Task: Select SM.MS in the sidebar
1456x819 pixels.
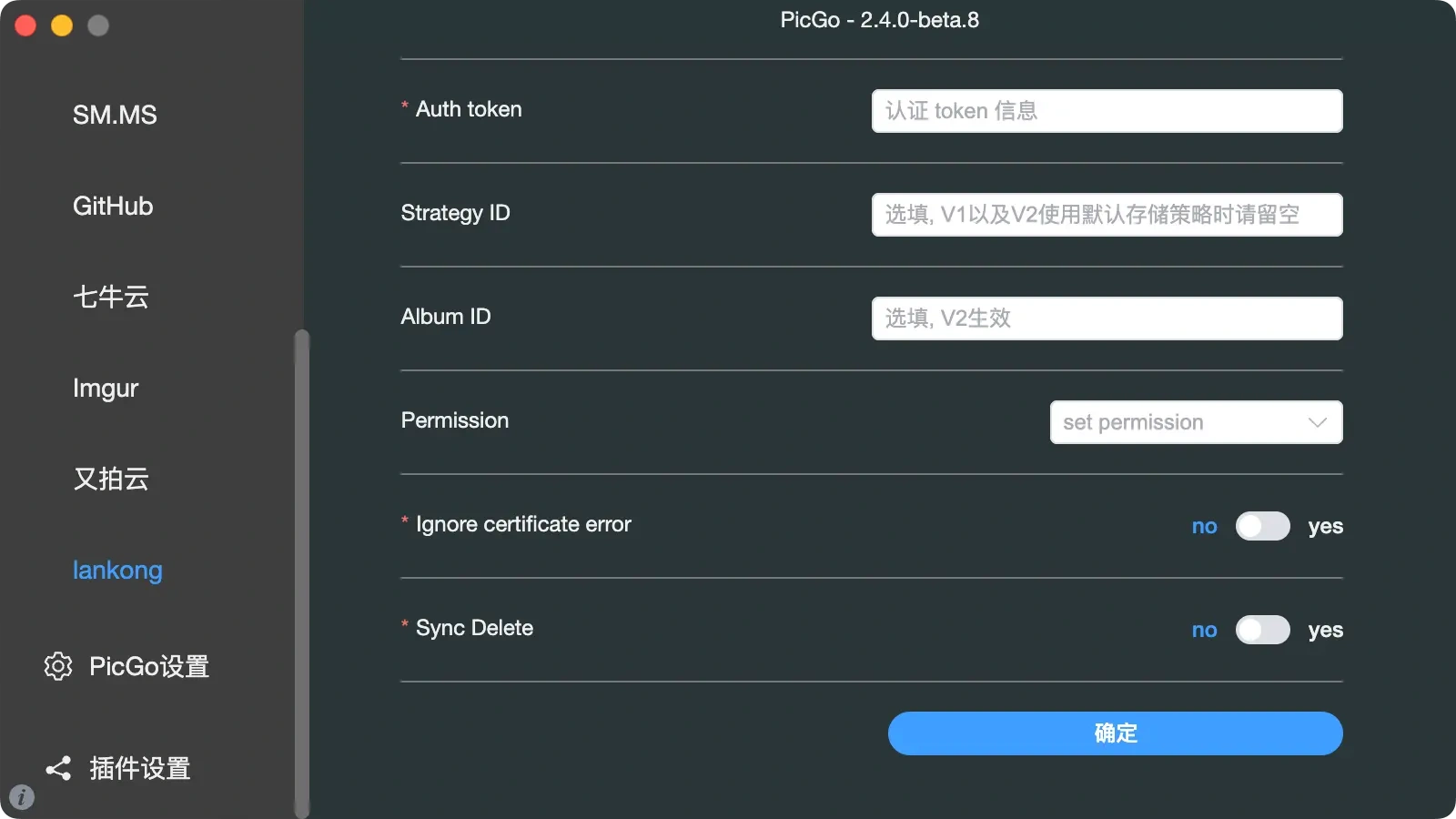Action: pyautogui.click(x=115, y=115)
